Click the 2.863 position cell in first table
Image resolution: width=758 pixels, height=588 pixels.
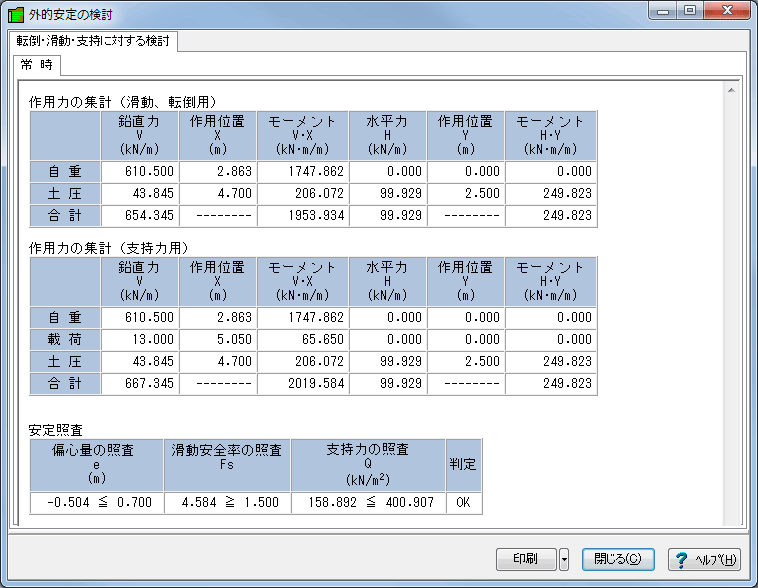[x=218, y=172]
